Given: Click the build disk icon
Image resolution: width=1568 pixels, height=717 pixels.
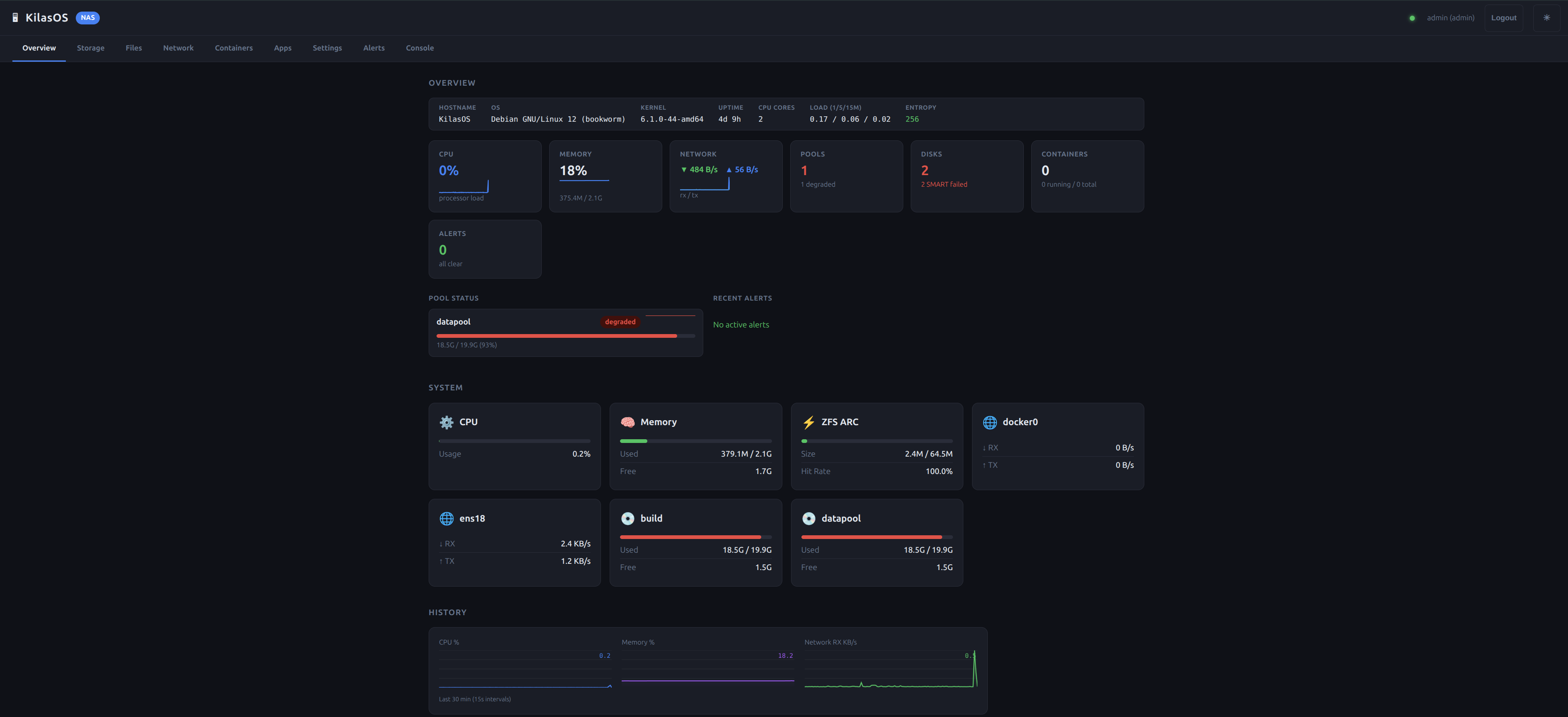Looking at the screenshot, I should [627, 519].
